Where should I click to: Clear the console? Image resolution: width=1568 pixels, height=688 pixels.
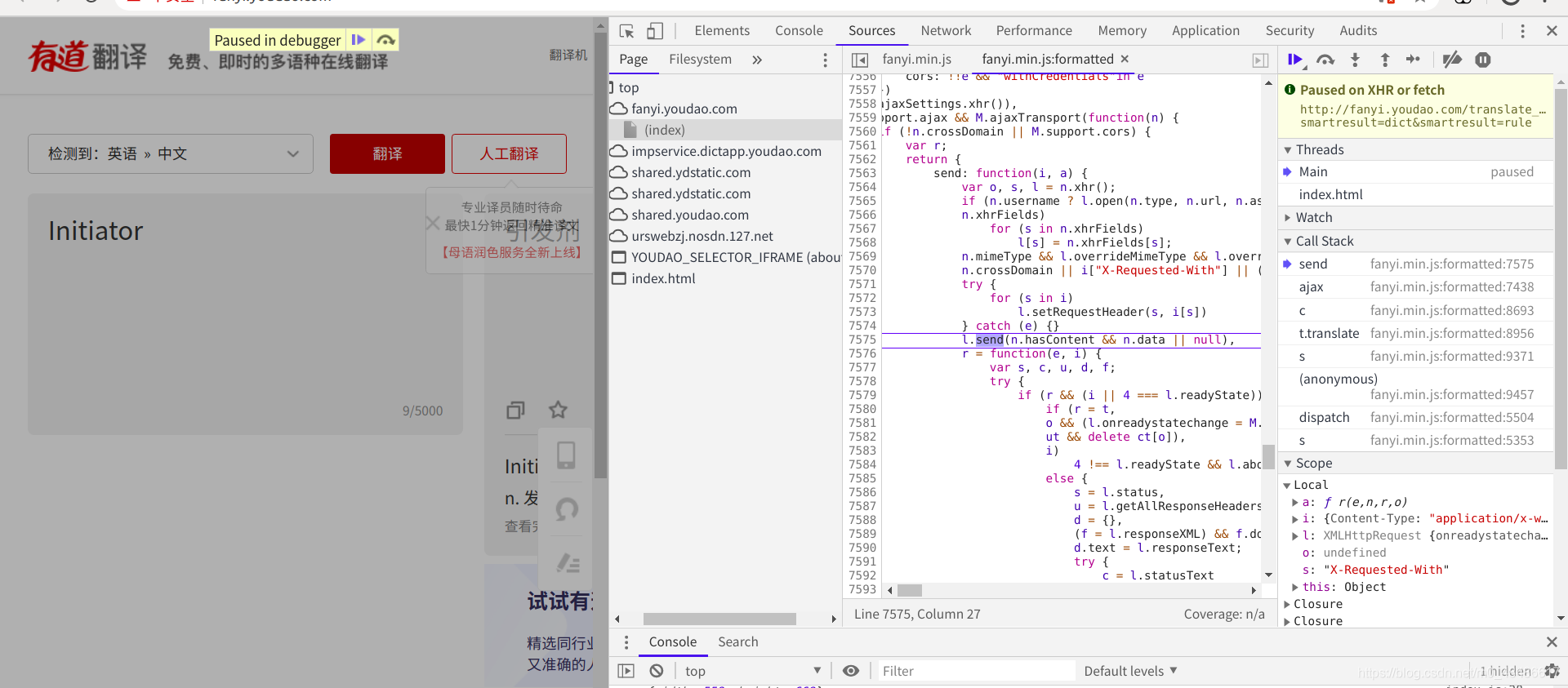[657, 671]
